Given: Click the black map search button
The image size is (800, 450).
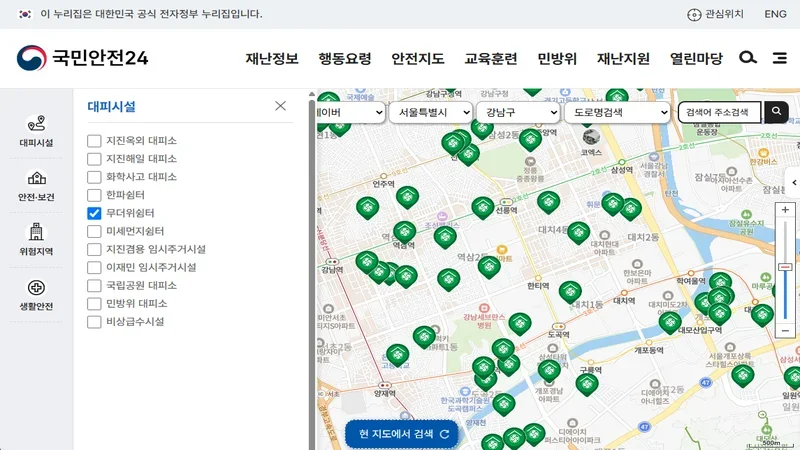Looking at the screenshot, I should 776,112.
